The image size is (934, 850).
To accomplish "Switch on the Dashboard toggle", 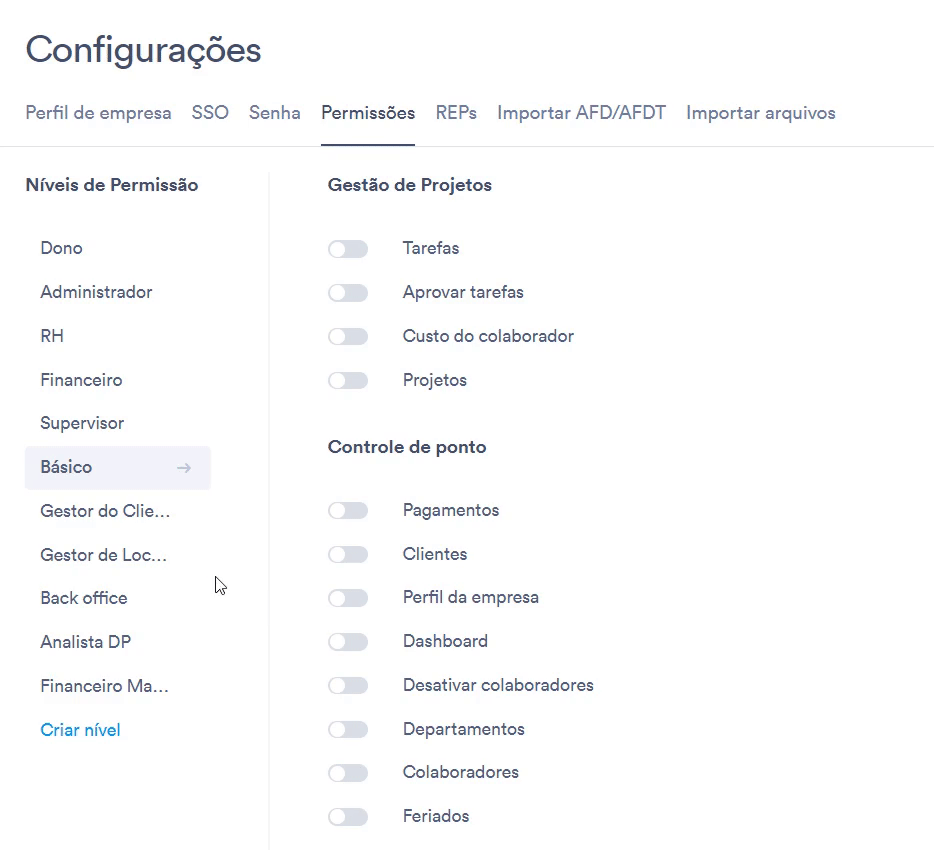I will [348, 642].
